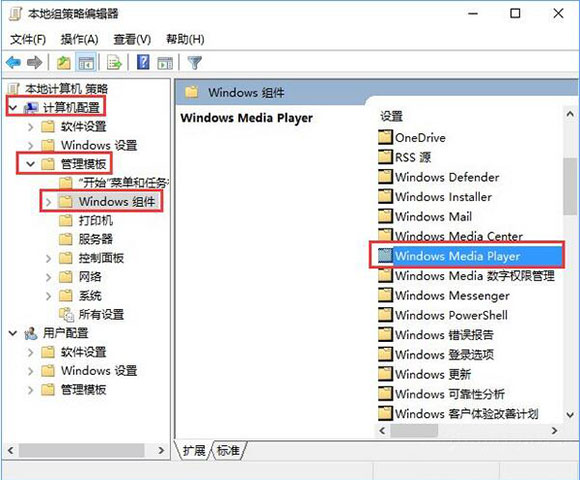Click the Windows Installer folder icon
580x480 pixels.
tap(385, 196)
